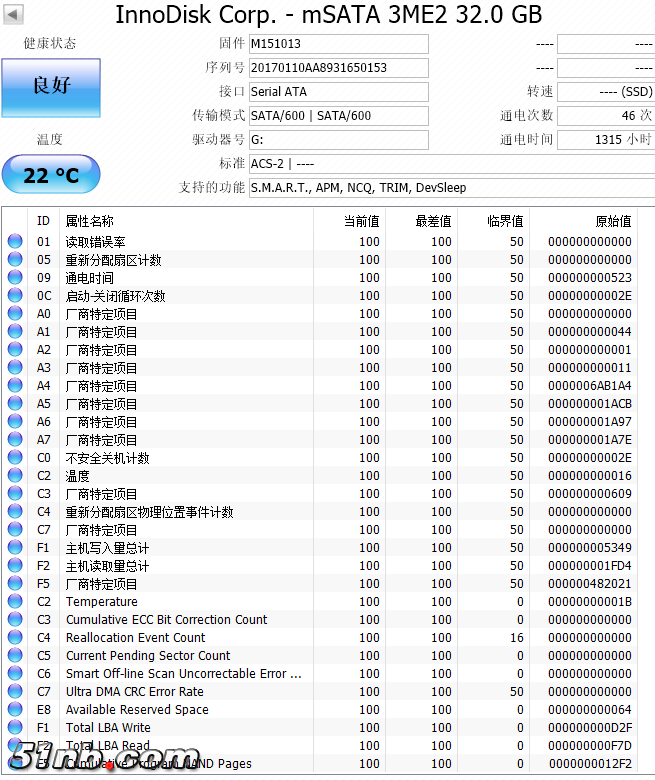Click the 良好 health status button
Image resolution: width=655 pixels, height=780 pixels.
click(x=51, y=88)
